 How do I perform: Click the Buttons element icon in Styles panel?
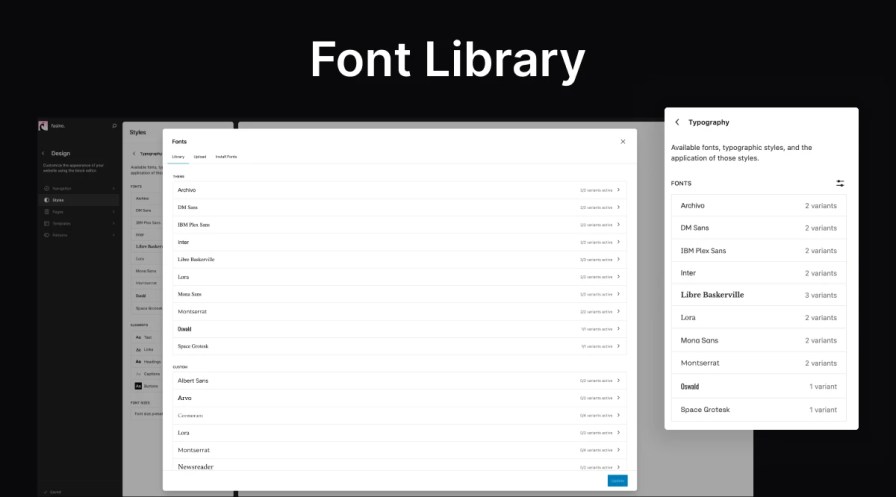tap(138, 386)
